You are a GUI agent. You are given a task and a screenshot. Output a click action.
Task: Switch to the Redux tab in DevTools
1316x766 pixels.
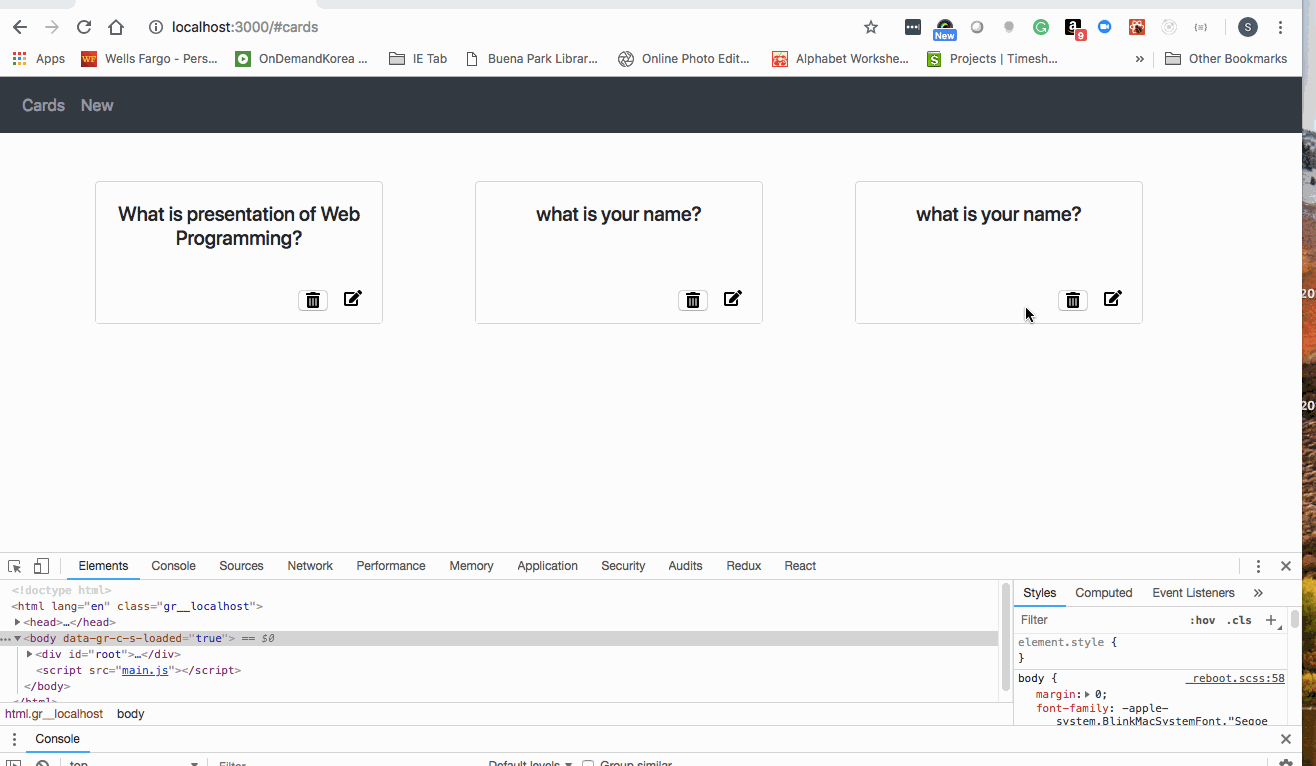pyautogui.click(x=743, y=565)
